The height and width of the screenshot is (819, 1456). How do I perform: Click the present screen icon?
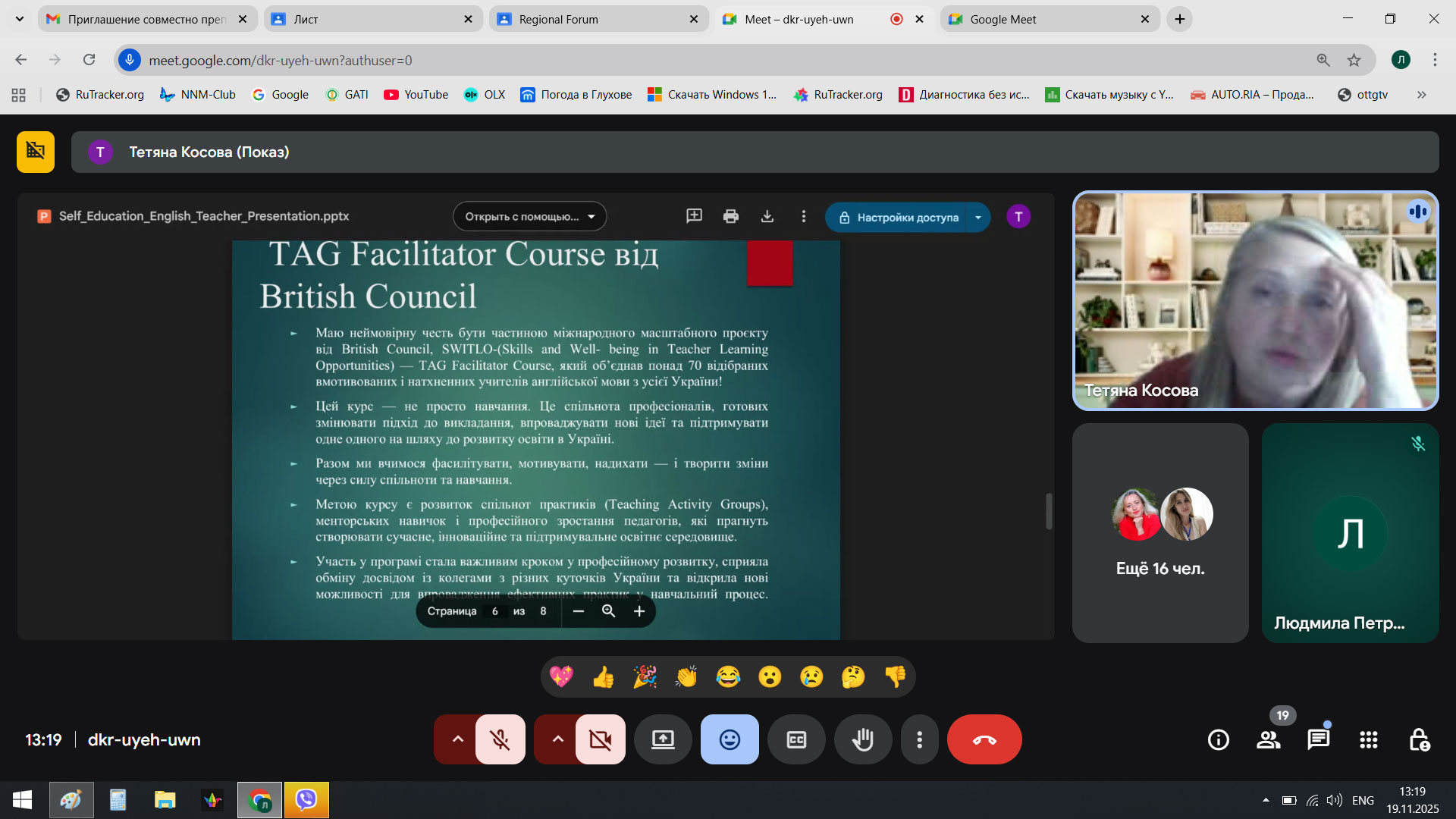click(x=663, y=739)
